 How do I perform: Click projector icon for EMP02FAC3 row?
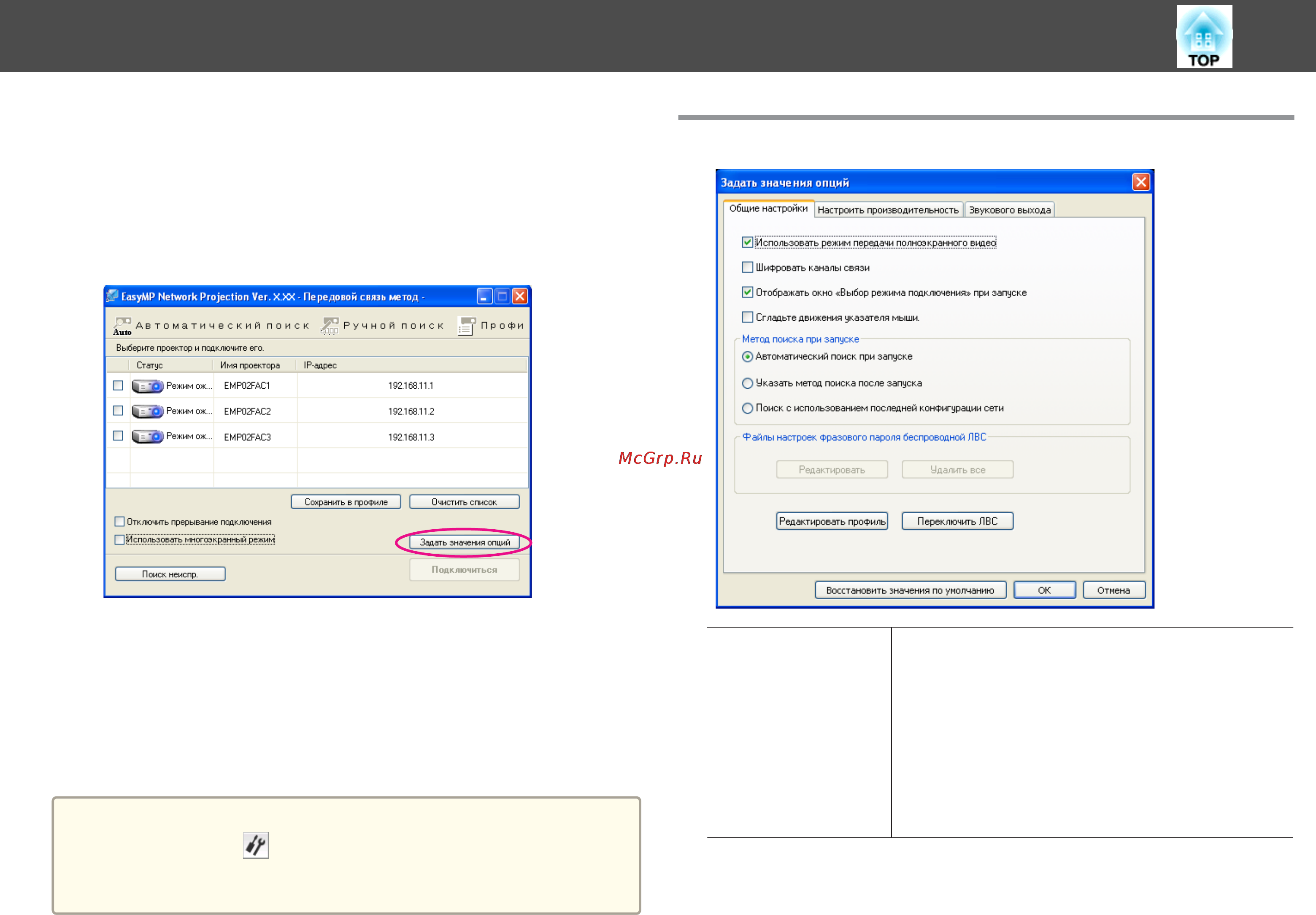click(x=148, y=437)
